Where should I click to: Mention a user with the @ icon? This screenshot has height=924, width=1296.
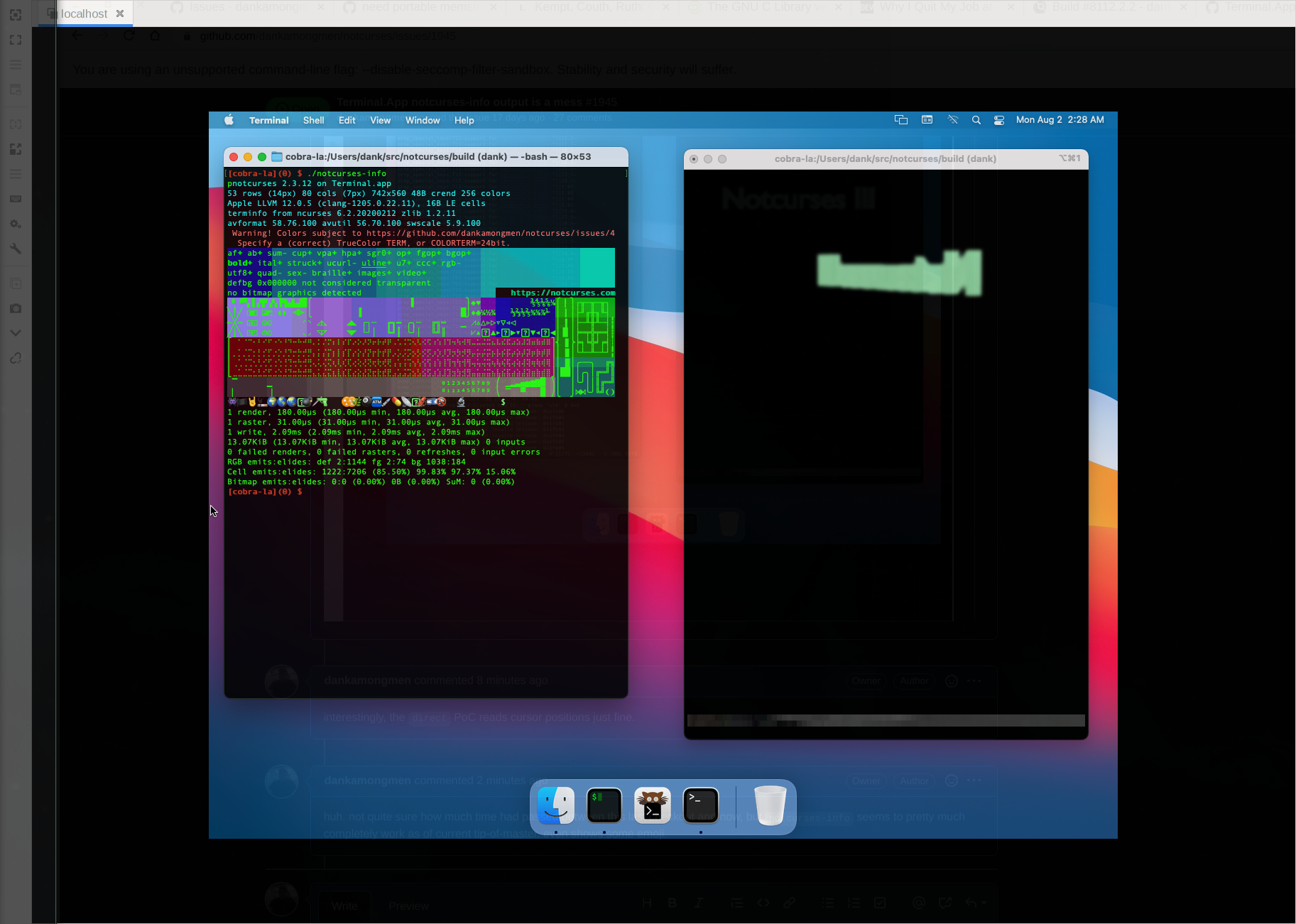[x=917, y=903]
